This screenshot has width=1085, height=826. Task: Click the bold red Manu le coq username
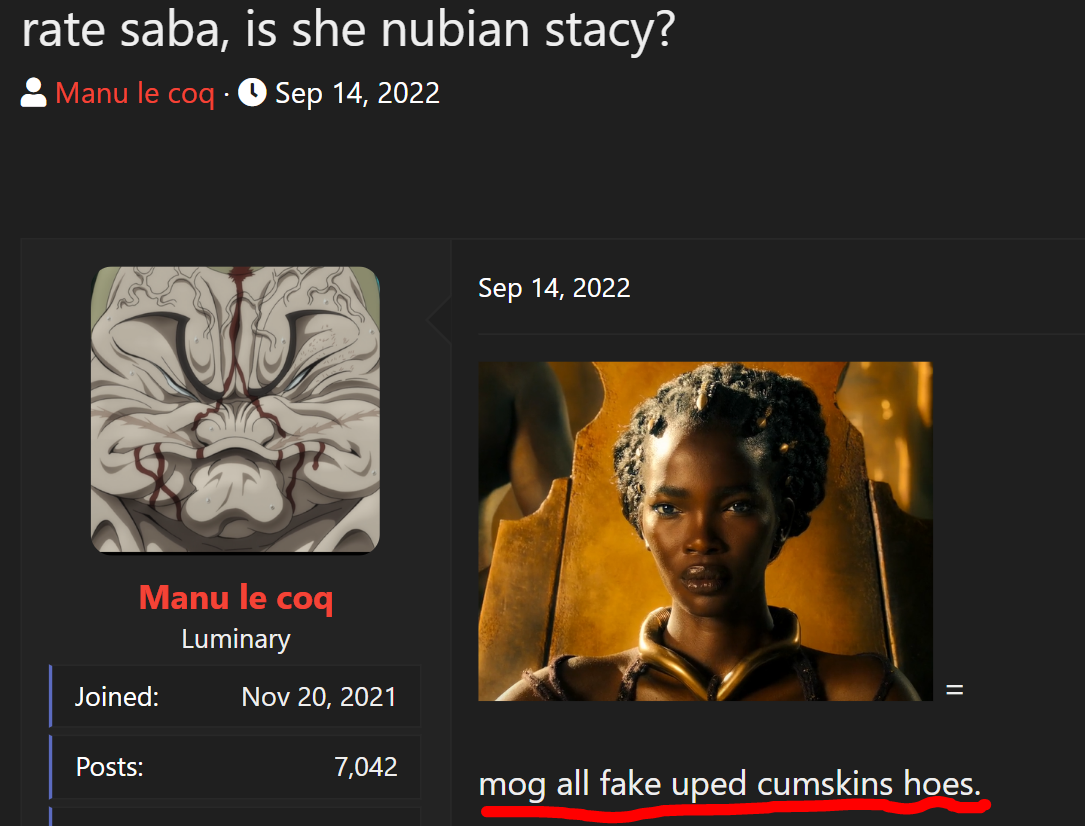(236, 598)
